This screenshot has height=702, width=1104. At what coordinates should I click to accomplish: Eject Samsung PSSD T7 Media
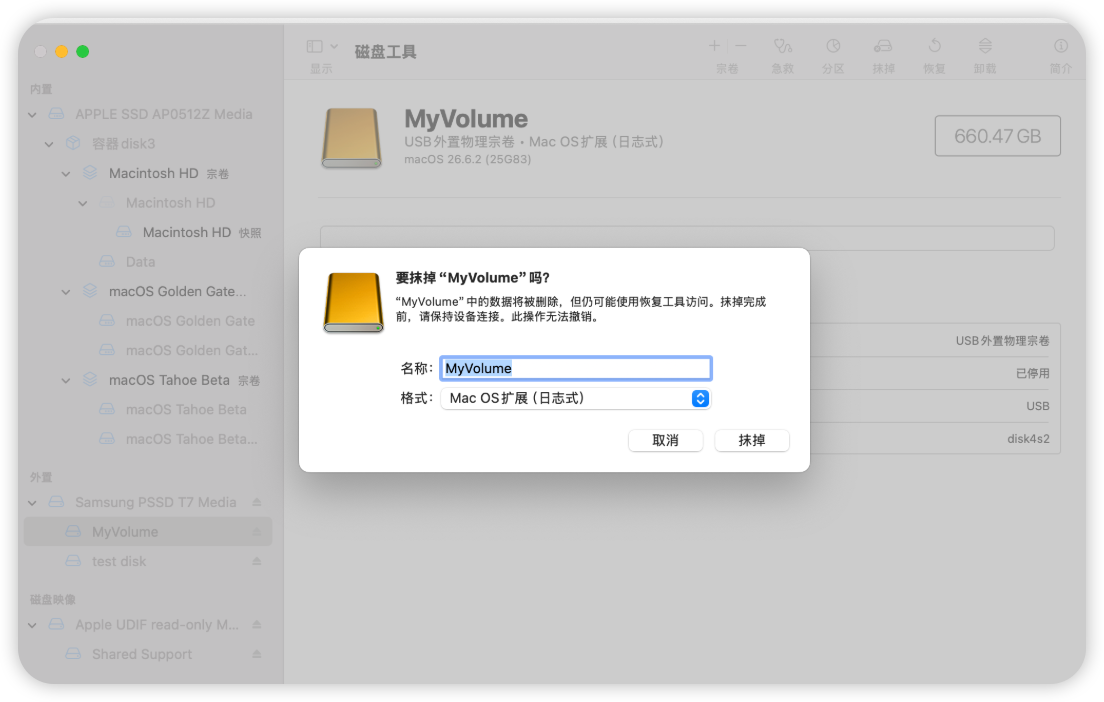(x=257, y=502)
